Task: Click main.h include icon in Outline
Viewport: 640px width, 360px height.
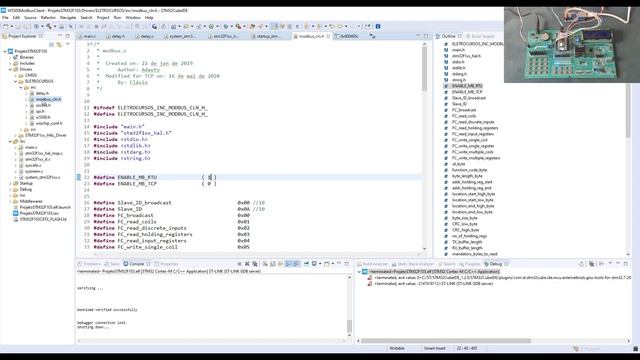Action: point(446,50)
